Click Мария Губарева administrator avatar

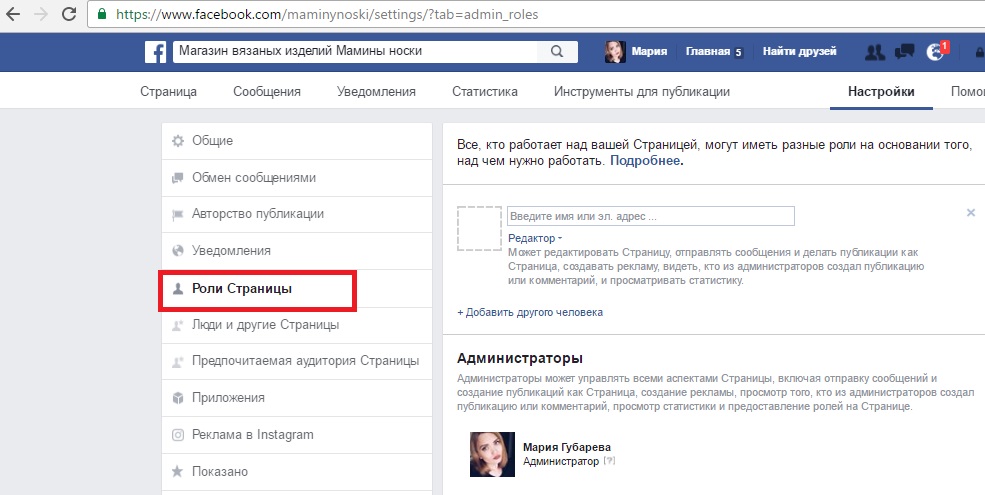coord(492,454)
